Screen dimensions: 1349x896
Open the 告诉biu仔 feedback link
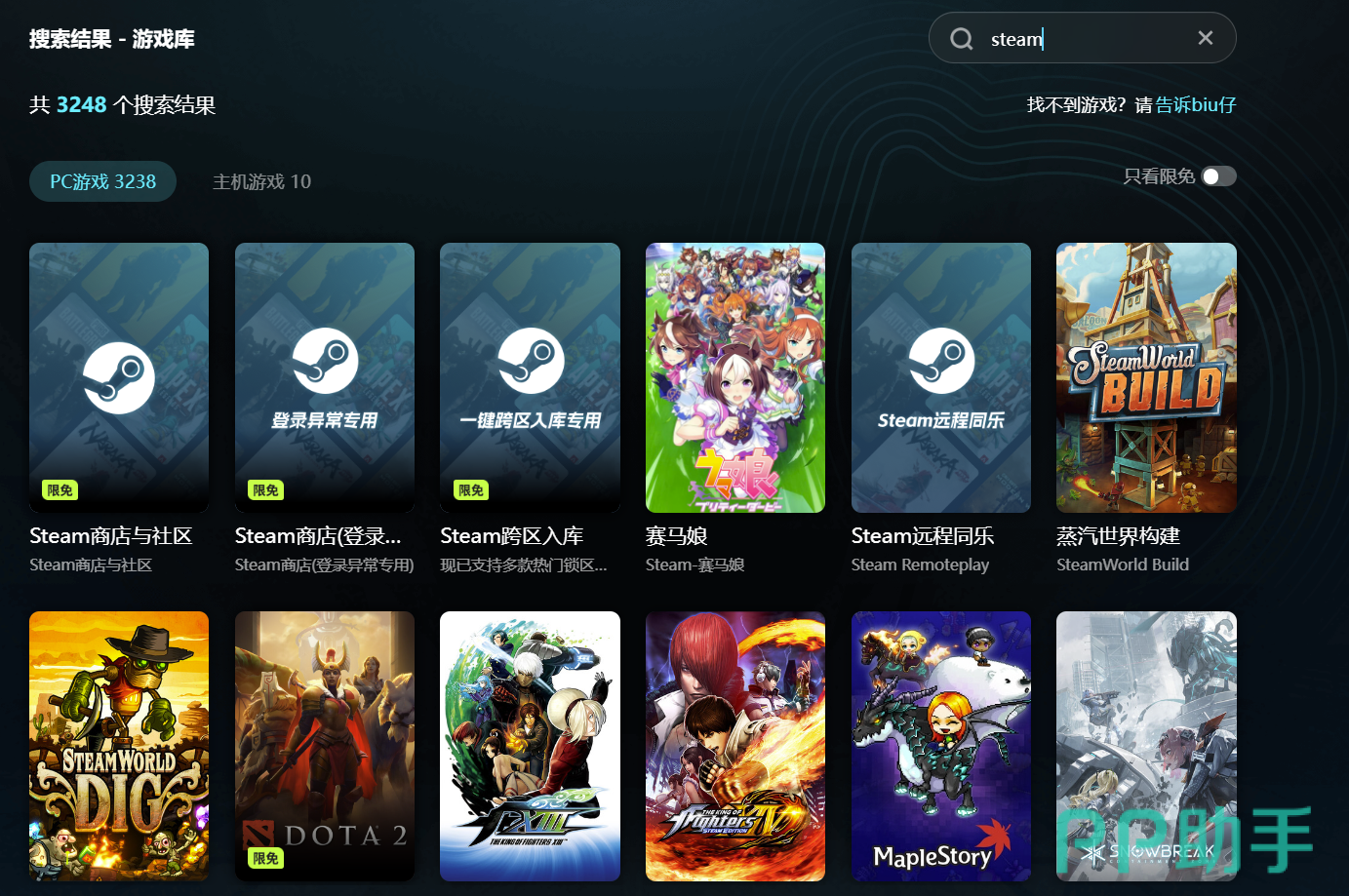[x=1195, y=105]
